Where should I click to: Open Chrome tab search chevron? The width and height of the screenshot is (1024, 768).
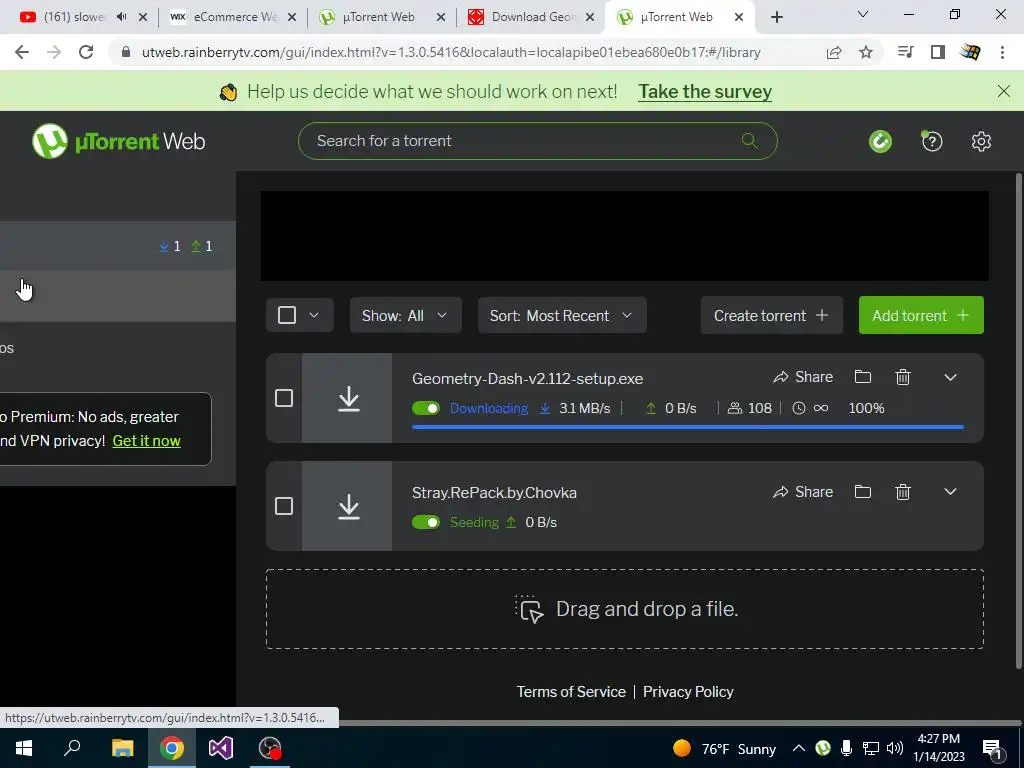coord(862,14)
